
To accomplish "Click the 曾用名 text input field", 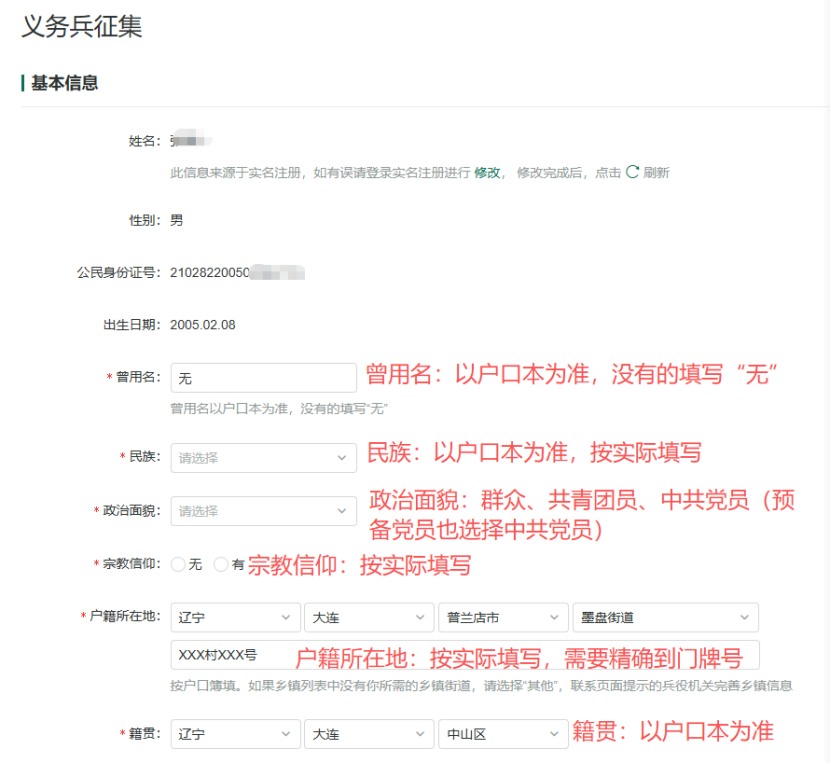I will point(263,377).
